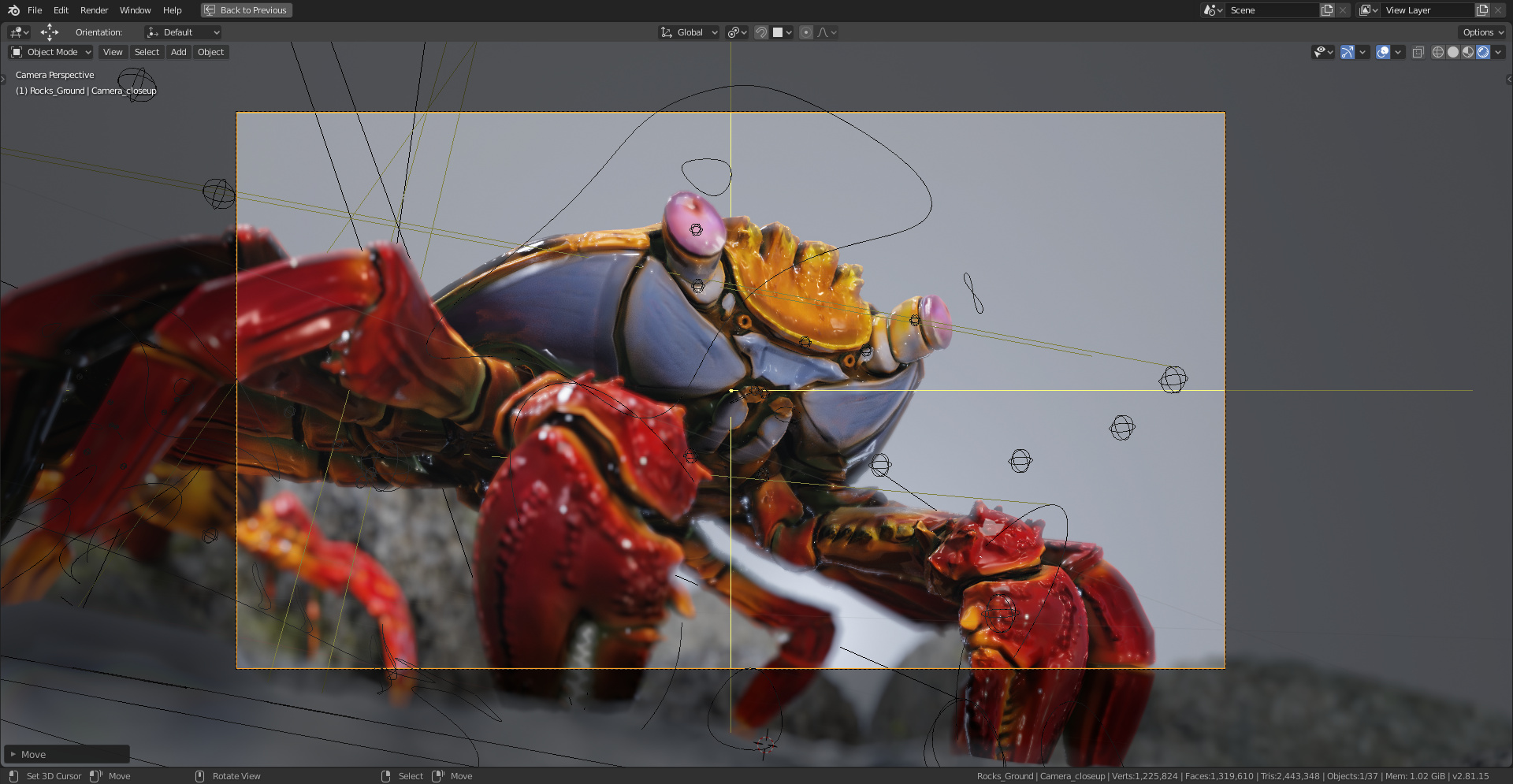
Task: Switch to rendered shading
Action: tap(1483, 52)
